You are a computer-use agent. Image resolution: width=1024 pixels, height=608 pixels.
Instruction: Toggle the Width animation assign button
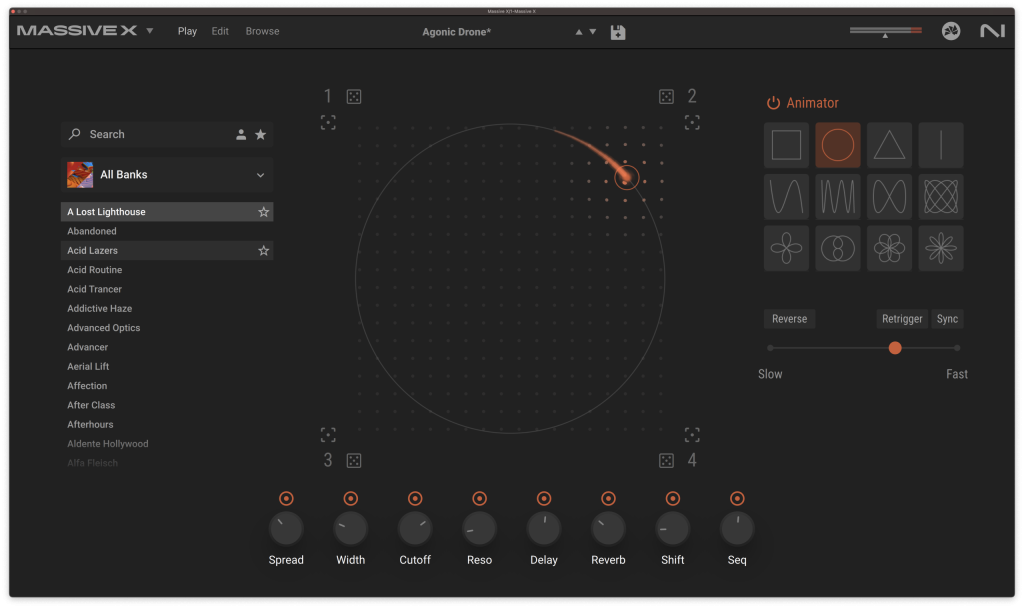point(351,498)
